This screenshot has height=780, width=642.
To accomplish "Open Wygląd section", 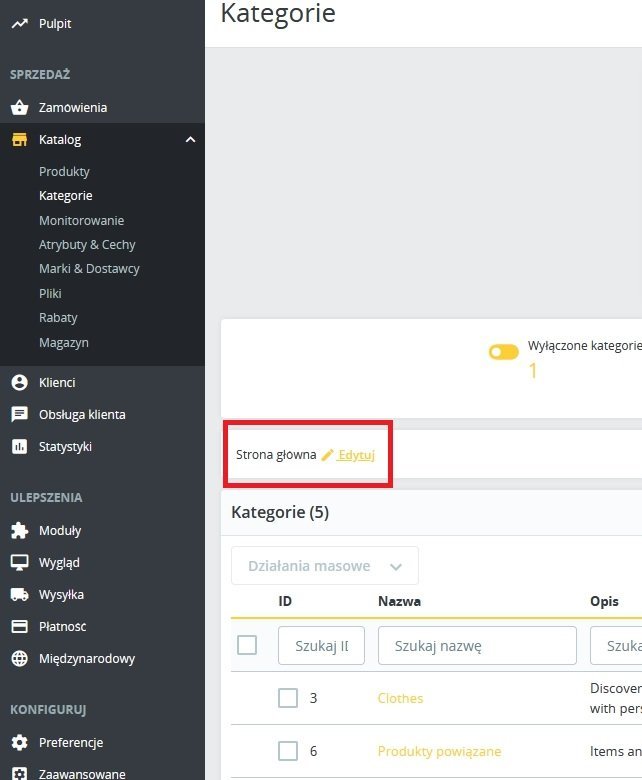I will pyautogui.click(x=59, y=563).
